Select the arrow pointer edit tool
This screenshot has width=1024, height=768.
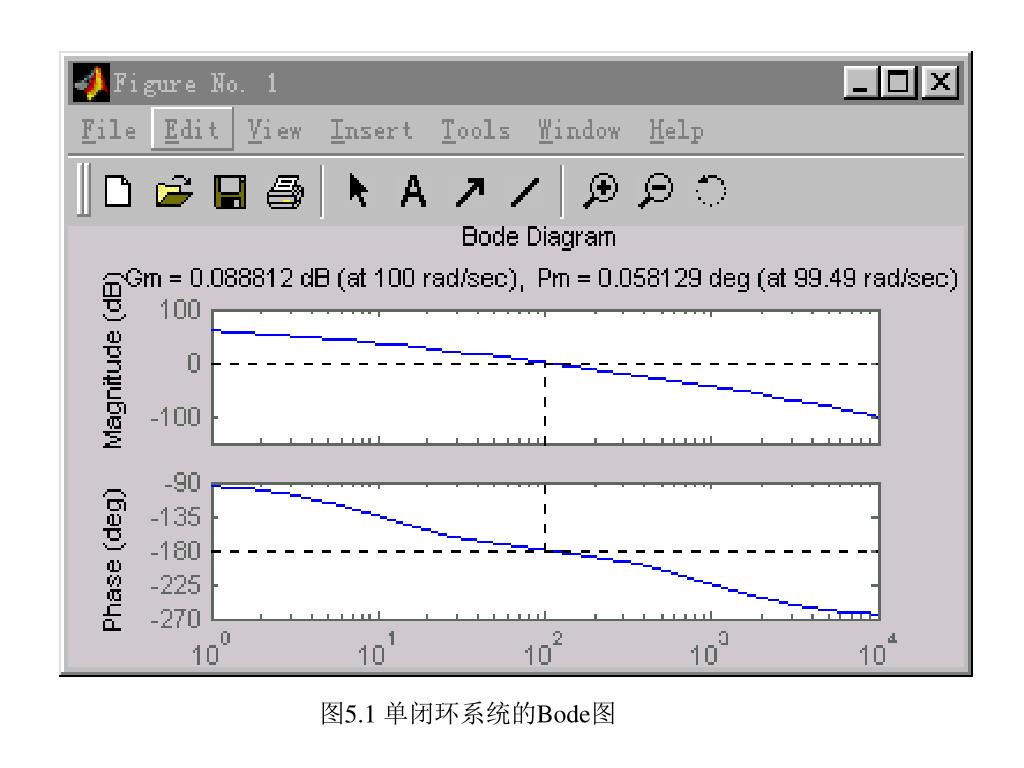pos(358,191)
